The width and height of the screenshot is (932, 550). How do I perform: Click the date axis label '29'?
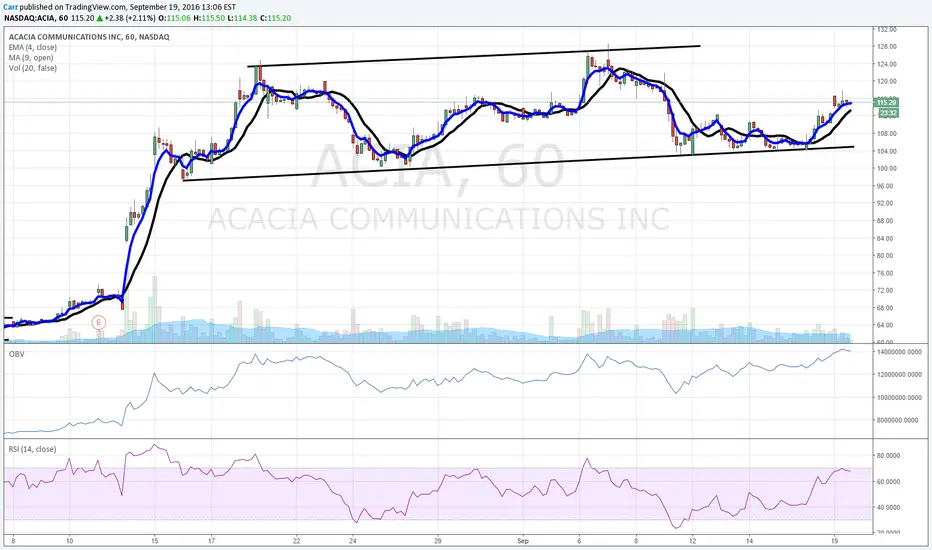pos(437,541)
